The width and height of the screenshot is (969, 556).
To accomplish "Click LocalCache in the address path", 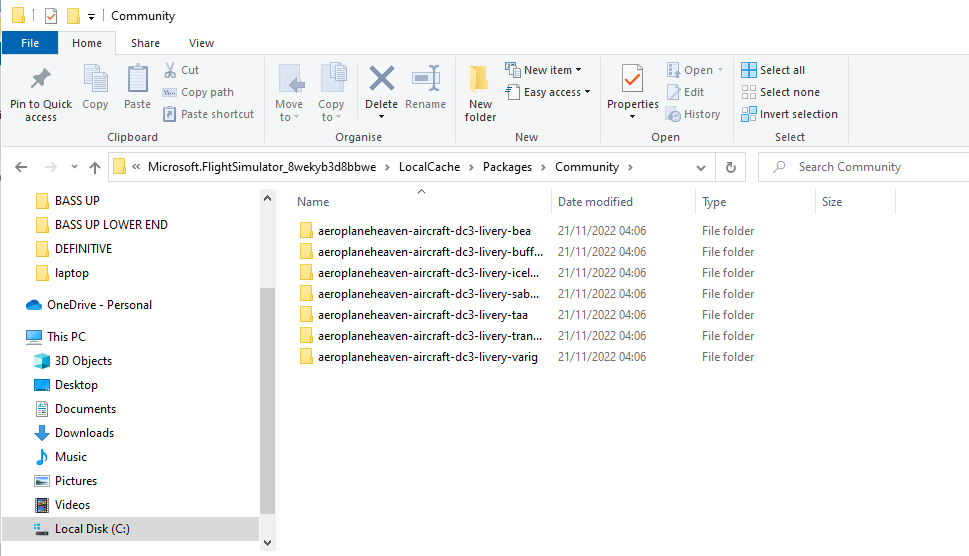I will [x=429, y=167].
